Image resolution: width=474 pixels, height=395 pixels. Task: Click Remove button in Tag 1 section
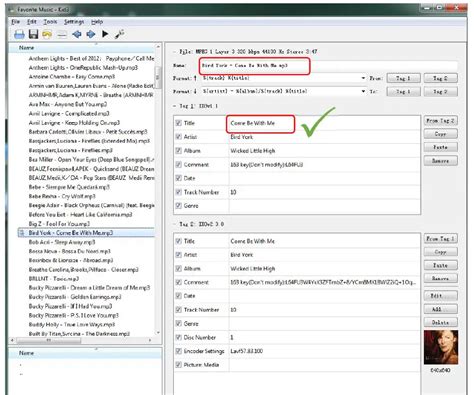coord(440,161)
